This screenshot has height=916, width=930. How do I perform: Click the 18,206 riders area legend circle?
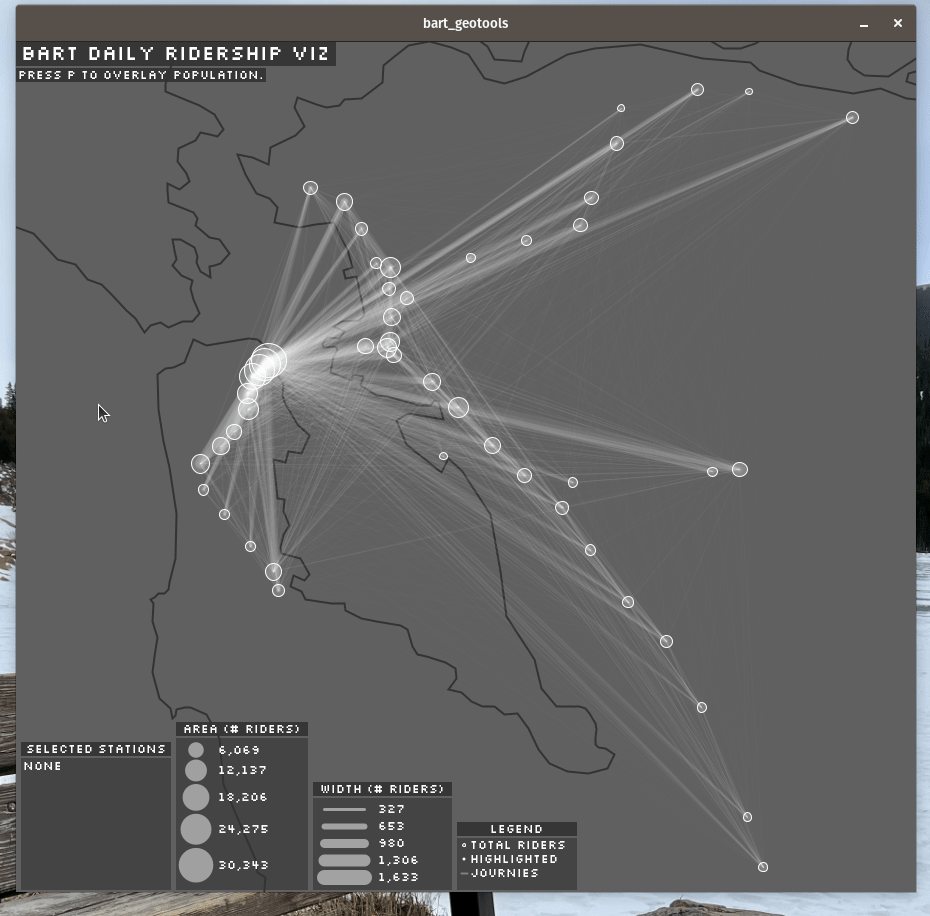196,797
